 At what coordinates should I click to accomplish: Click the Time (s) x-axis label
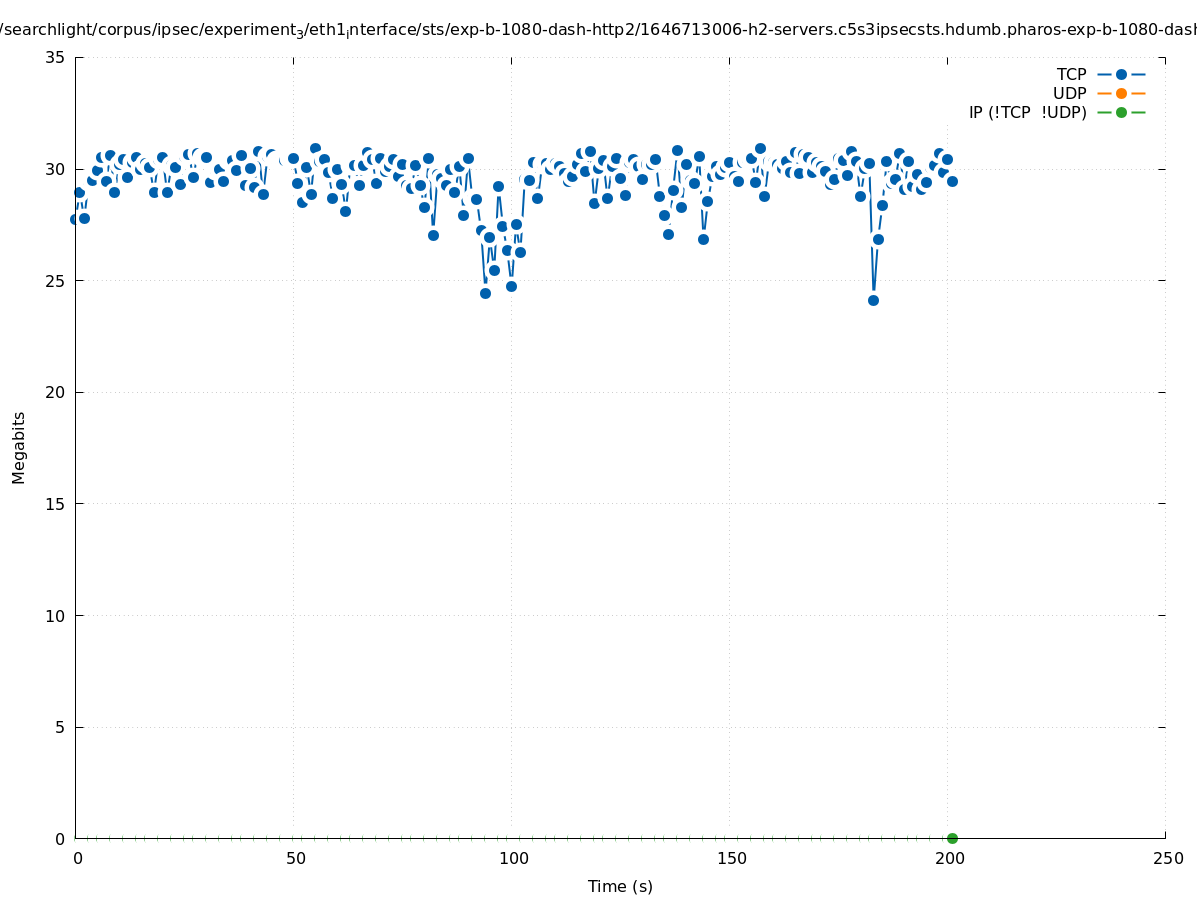(x=620, y=886)
